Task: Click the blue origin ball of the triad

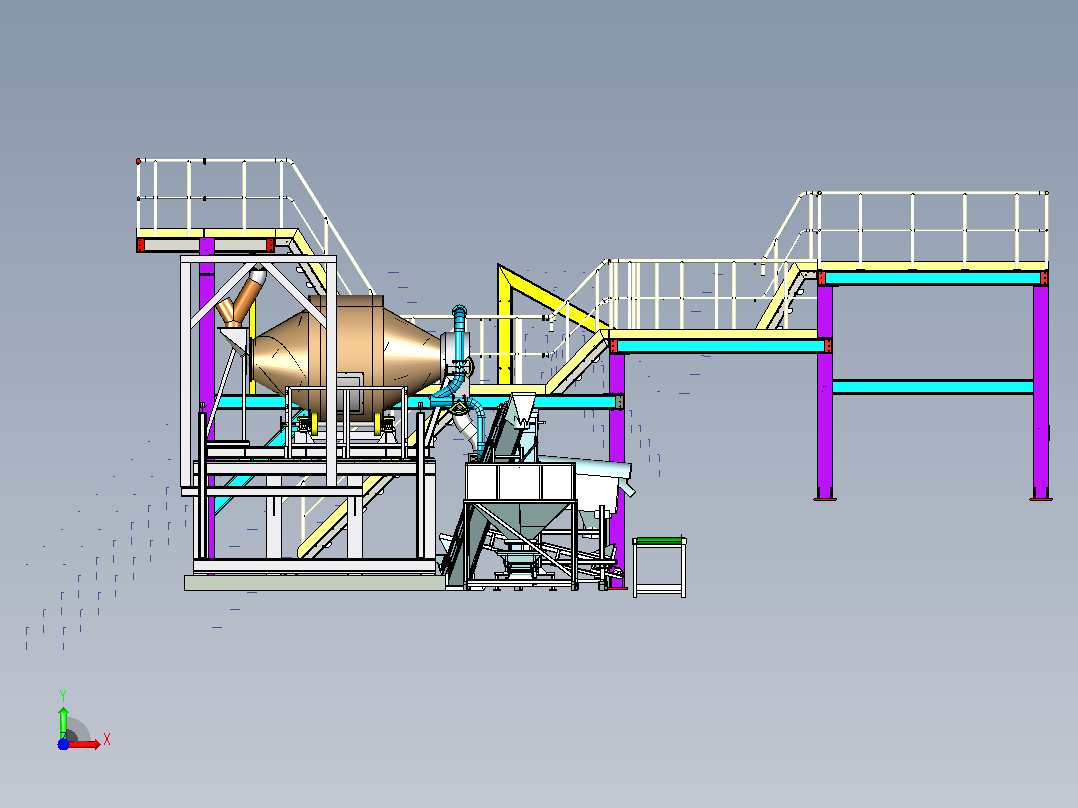Action: pos(63,745)
